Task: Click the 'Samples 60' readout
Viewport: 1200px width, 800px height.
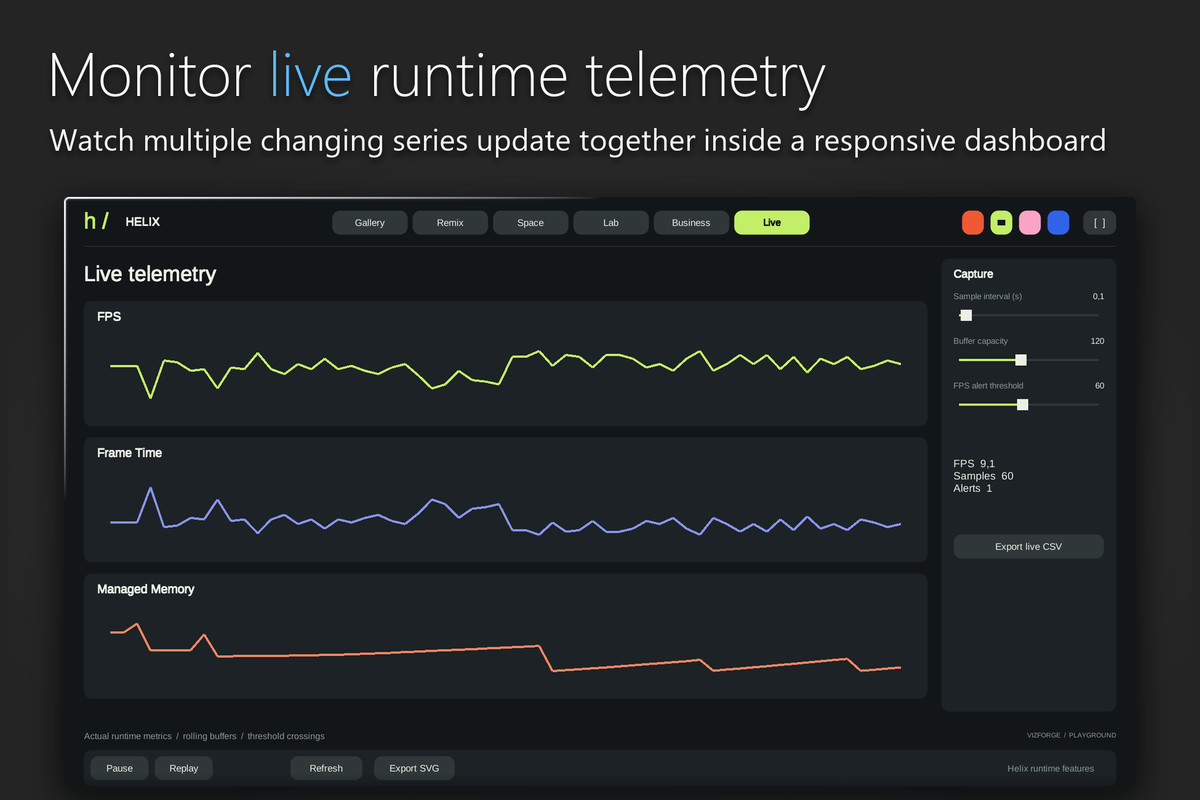Action: coord(984,476)
